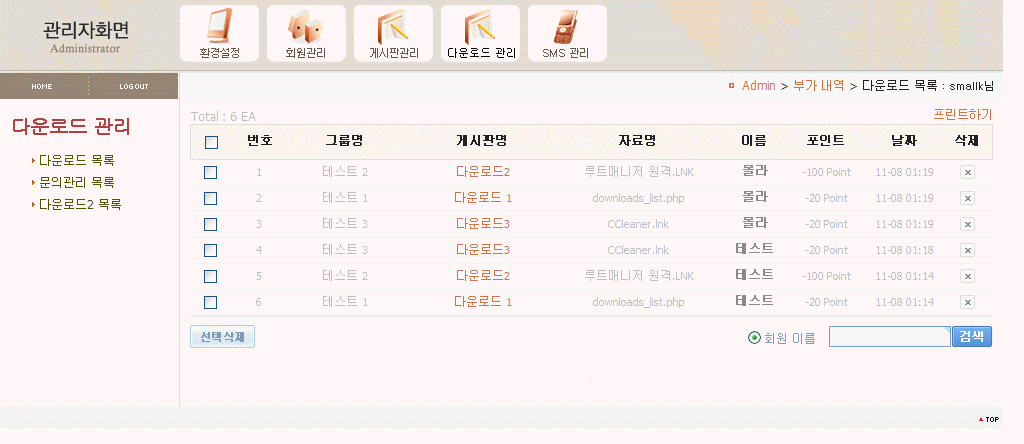This screenshot has width=1024, height=444.
Task: Delete row 3 with the x icon
Action: tap(967, 225)
